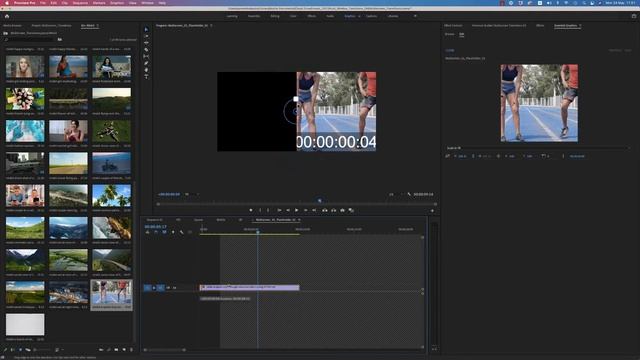Open timeline display settings wrench
The height and width of the screenshot is (360, 640).
[182, 232]
